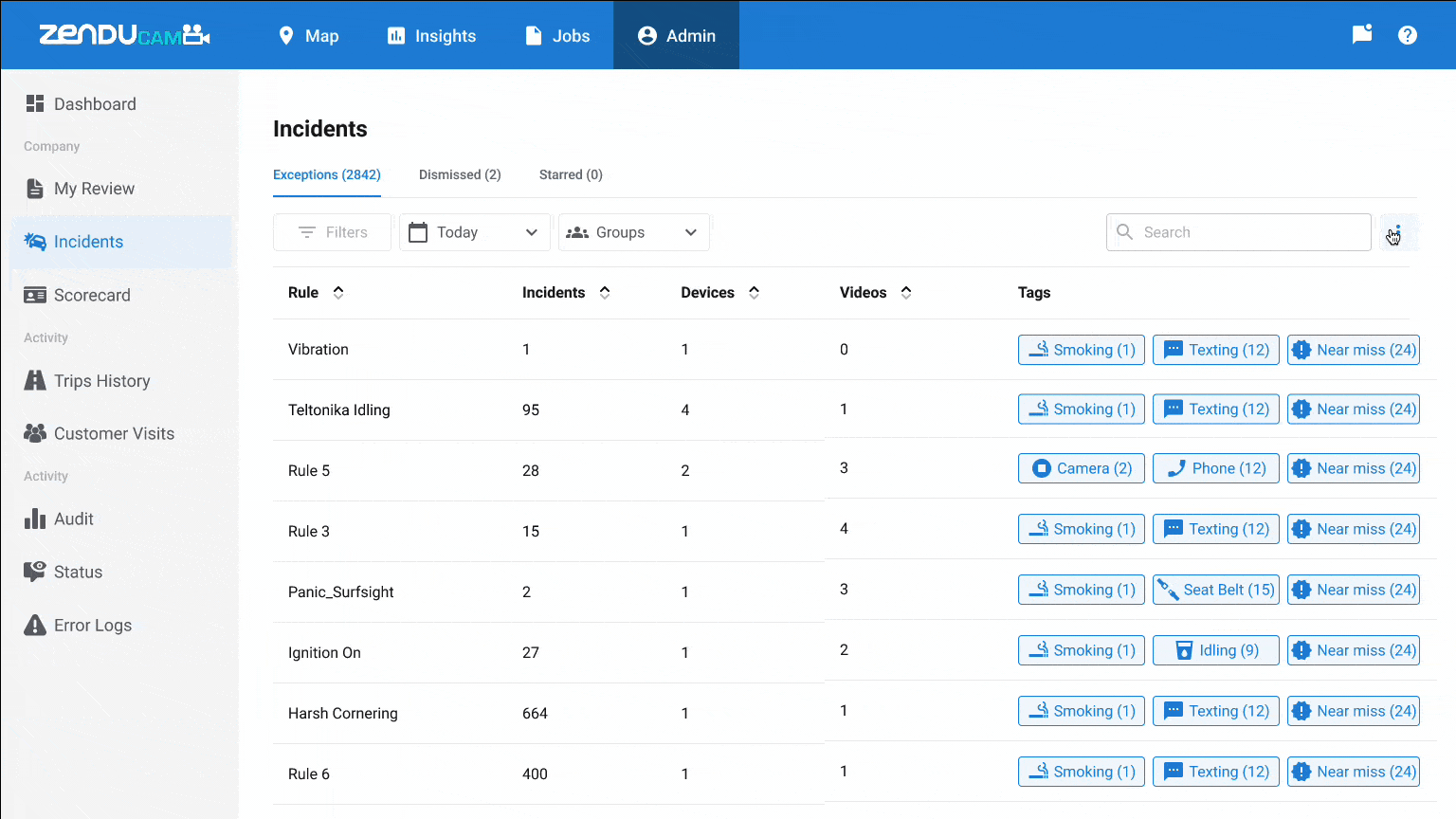Click Phone (12) tag in Rule 5 row
1456x819 pixels.
point(1216,468)
